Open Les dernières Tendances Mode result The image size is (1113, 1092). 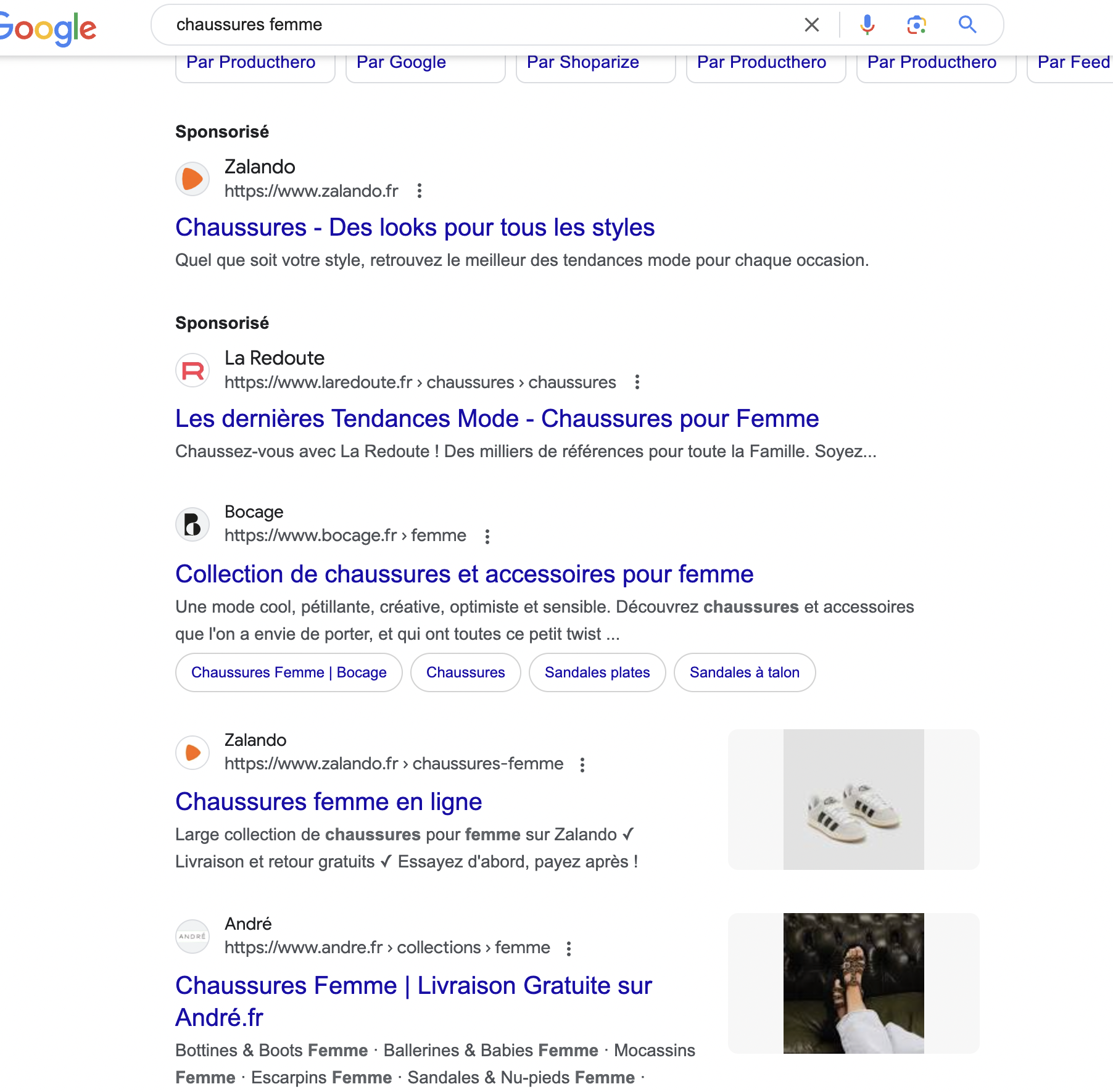point(497,418)
